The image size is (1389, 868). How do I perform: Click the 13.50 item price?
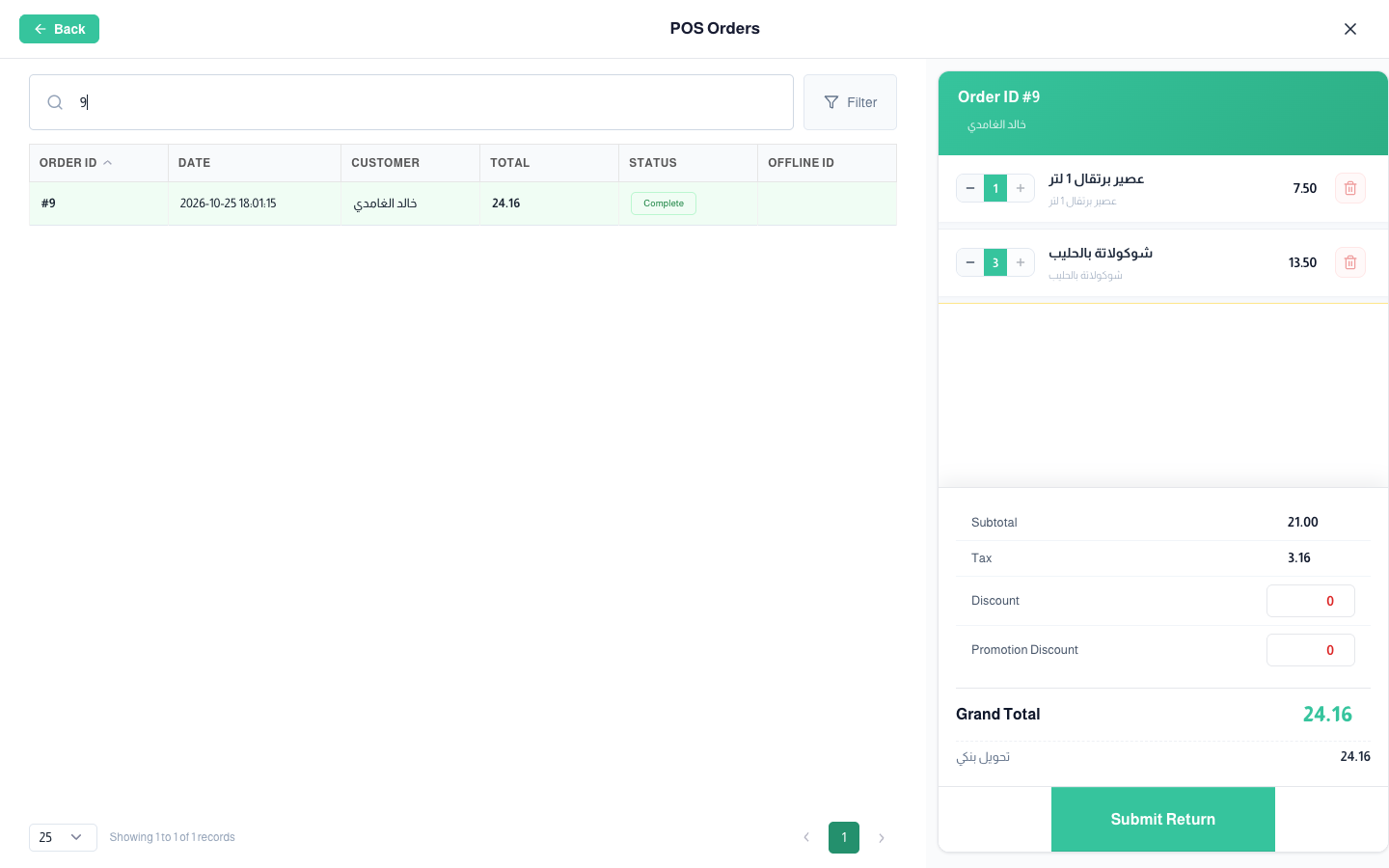(x=1303, y=262)
